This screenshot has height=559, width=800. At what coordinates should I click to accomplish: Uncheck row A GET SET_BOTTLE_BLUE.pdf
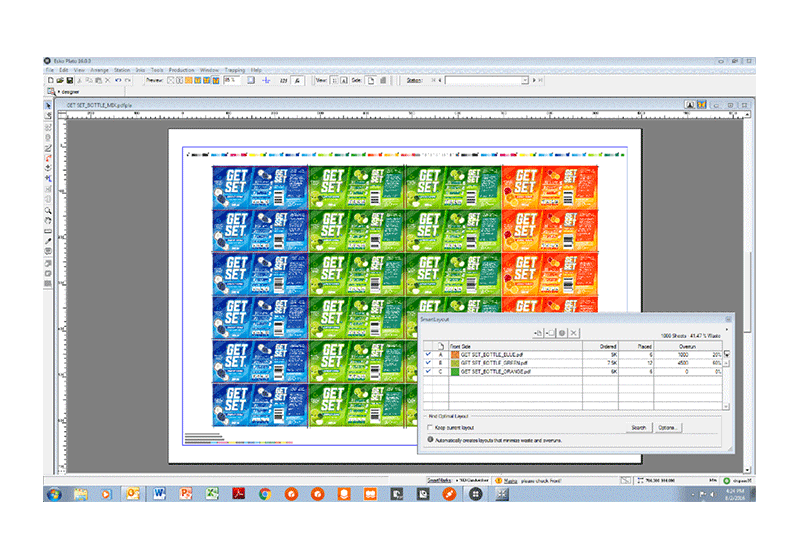click(428, 354)
